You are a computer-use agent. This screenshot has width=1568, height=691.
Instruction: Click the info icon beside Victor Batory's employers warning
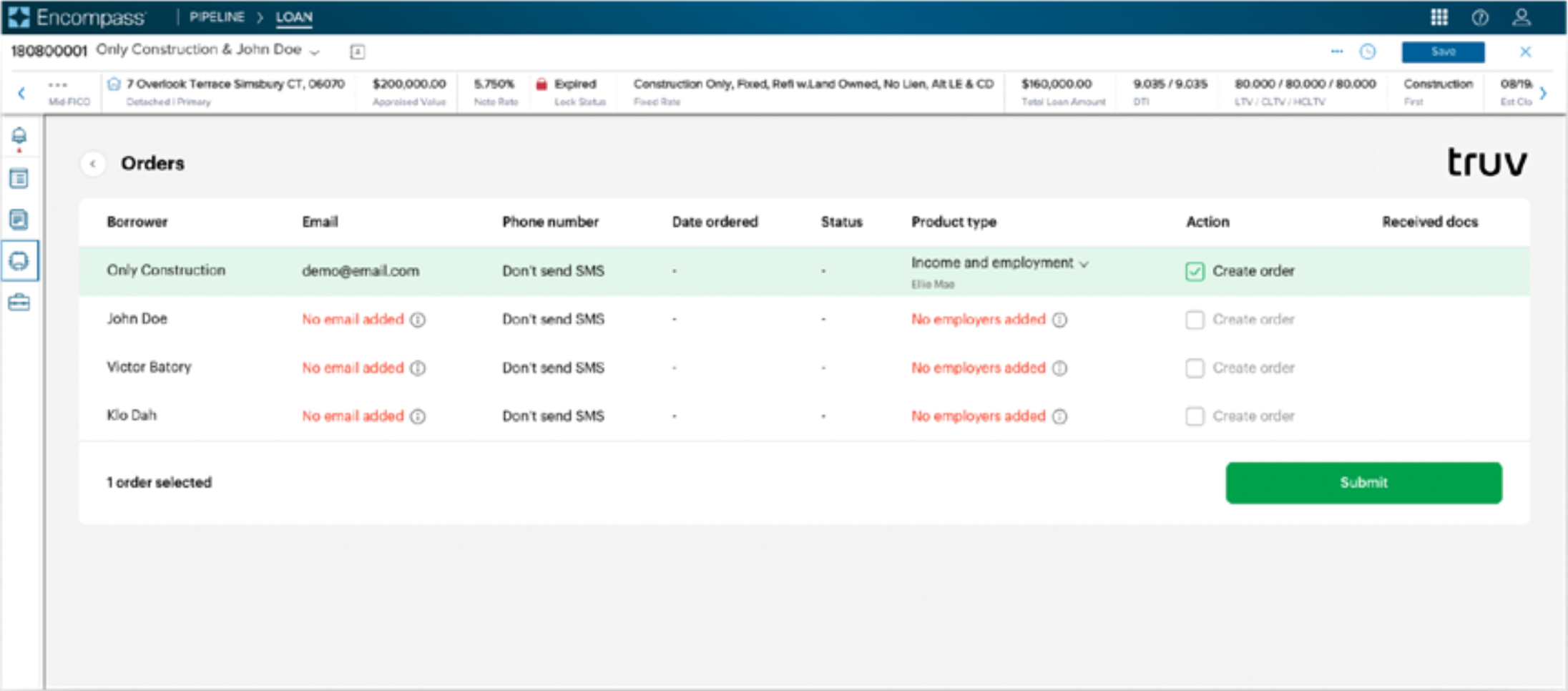[1060, 368]
